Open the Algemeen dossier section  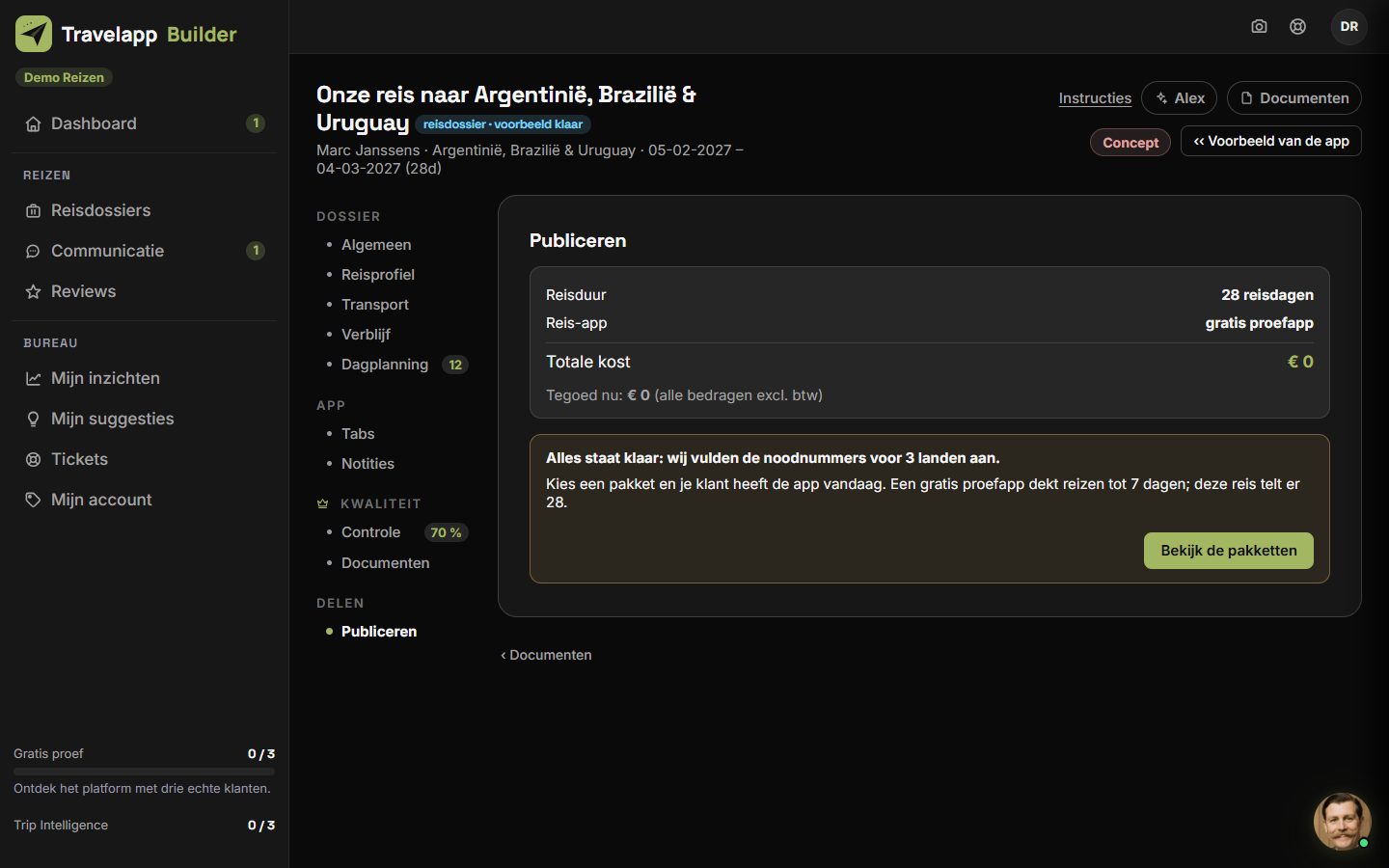click(x=375, y=245)
